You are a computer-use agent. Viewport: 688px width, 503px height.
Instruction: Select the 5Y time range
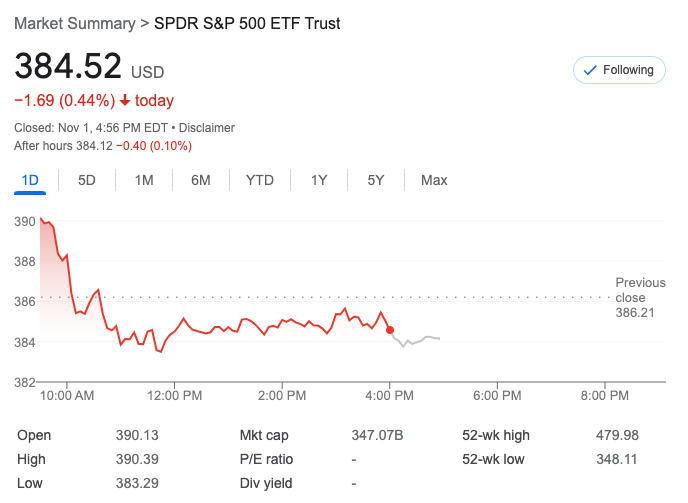[x=376, y=180]
